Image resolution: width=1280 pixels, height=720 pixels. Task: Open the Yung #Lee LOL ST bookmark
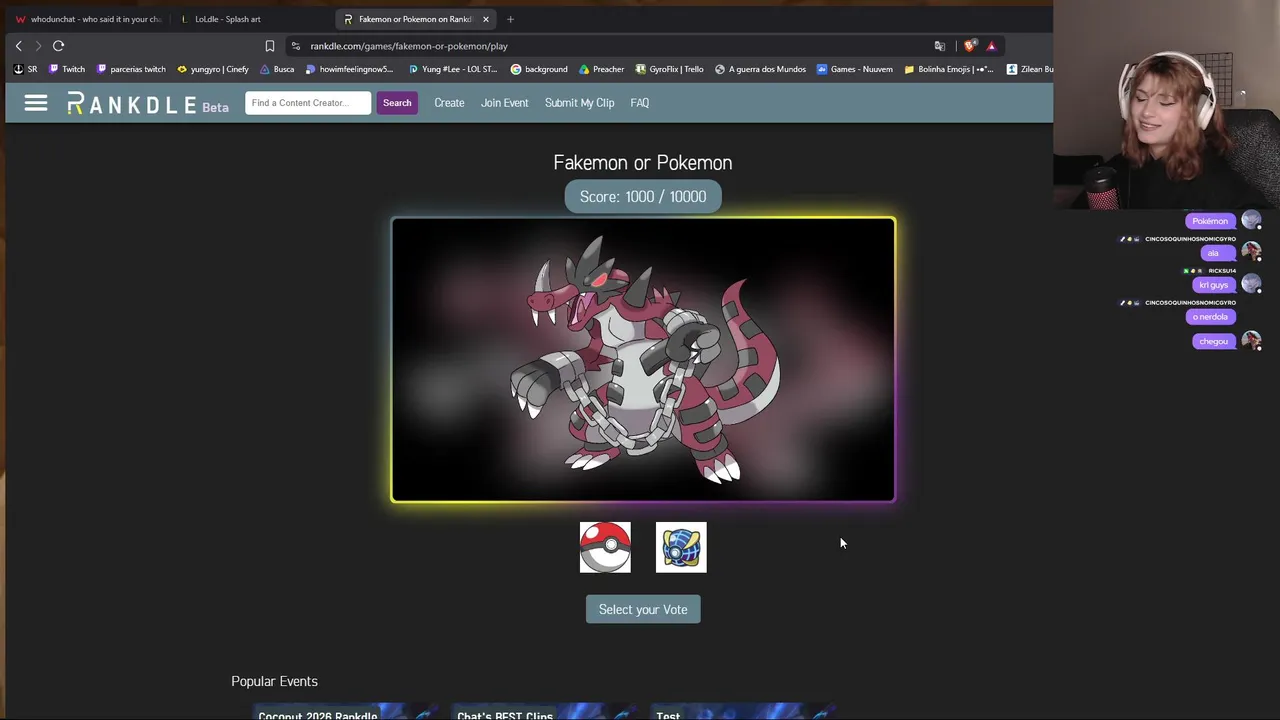click(453, 69)
